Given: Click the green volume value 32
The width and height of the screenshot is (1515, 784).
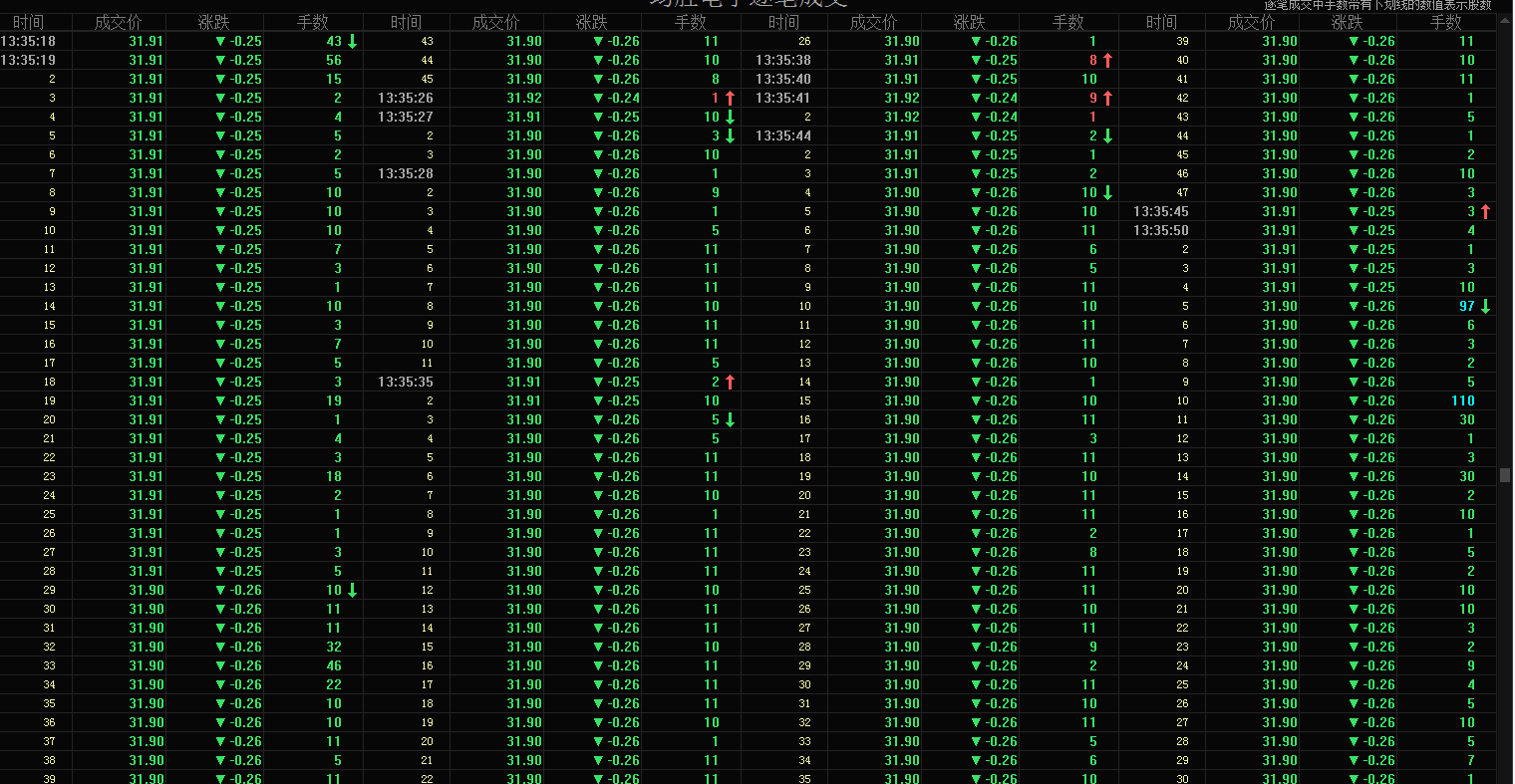Looking at the screenshot, I should pyautogui.click(x=334, y=648).
